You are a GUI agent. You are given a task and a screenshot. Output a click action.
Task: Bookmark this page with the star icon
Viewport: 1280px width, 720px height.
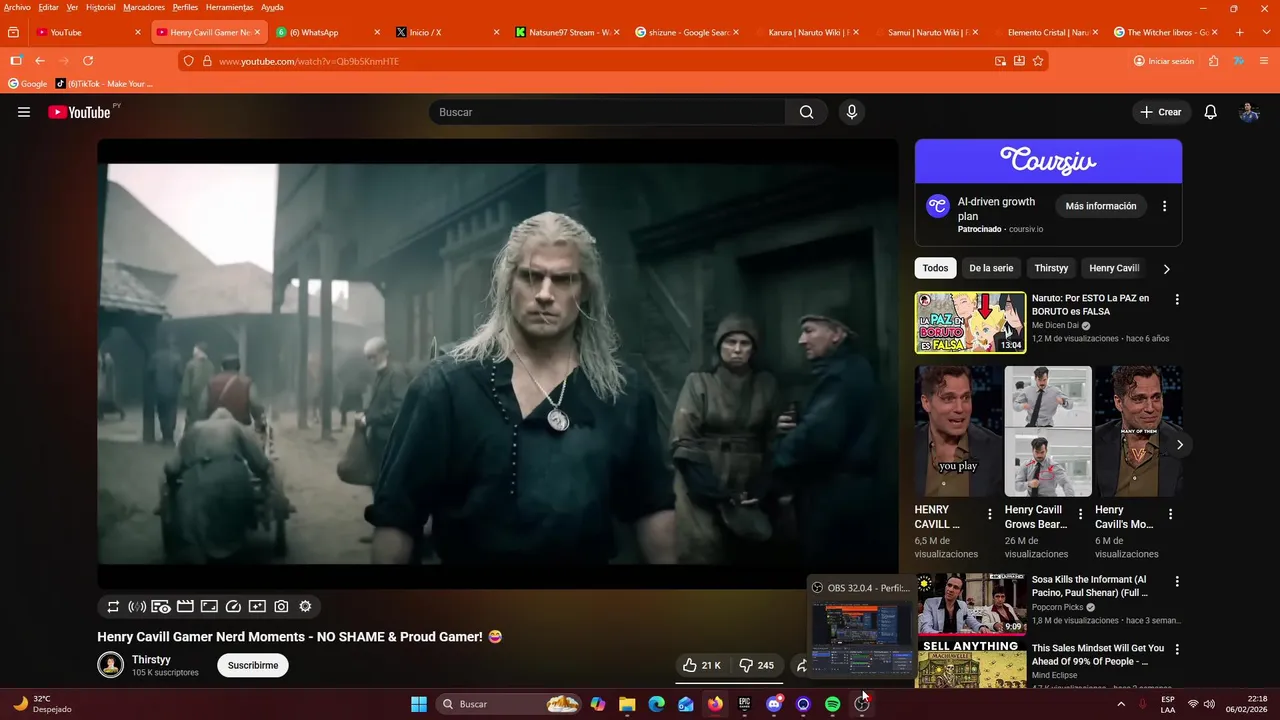pyautogui.click(x=1038, y=61)
